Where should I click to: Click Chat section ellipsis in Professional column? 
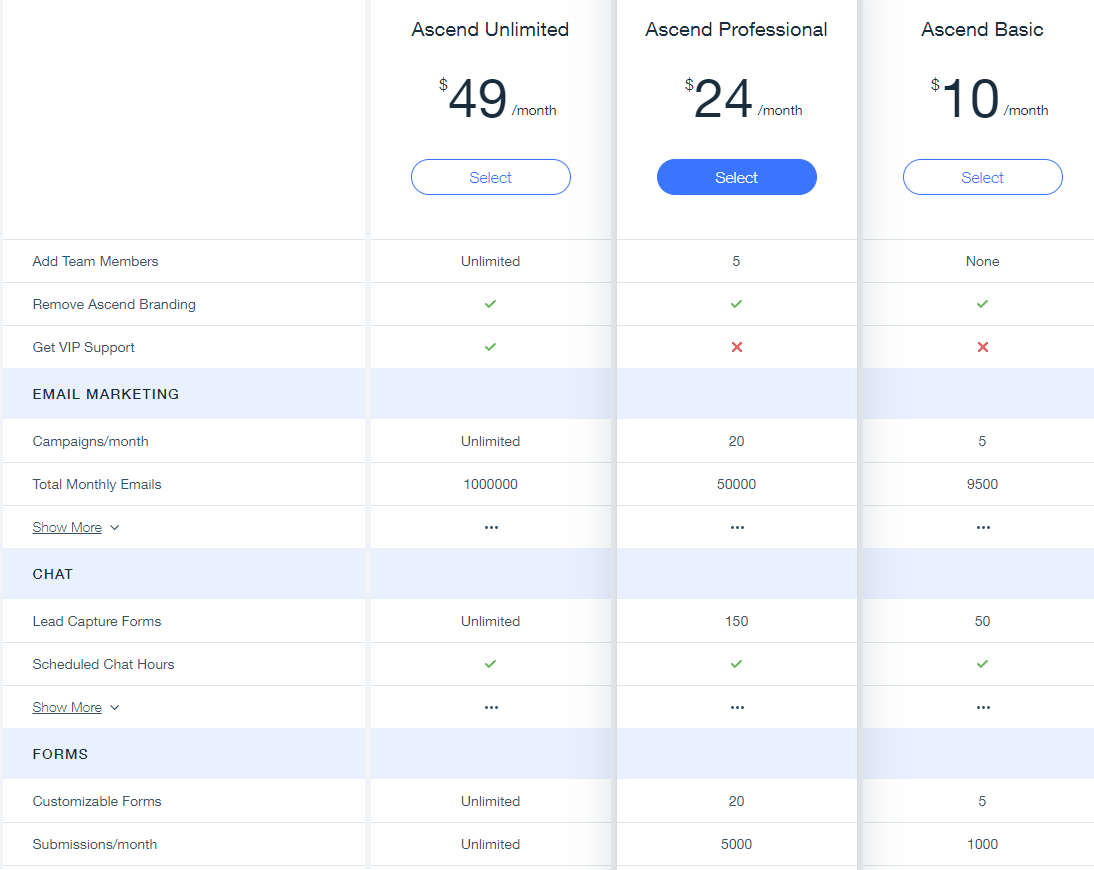[737, 707]
